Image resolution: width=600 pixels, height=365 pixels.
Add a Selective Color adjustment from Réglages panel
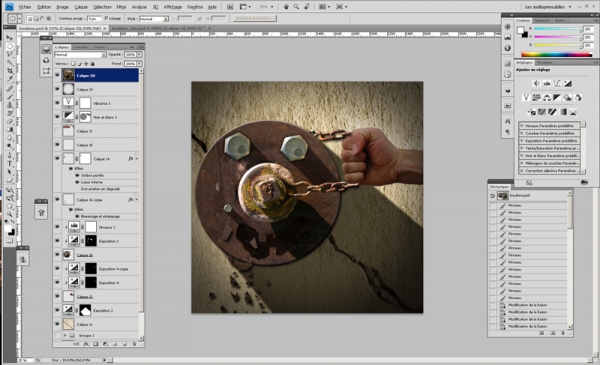[x=573, y=112]
